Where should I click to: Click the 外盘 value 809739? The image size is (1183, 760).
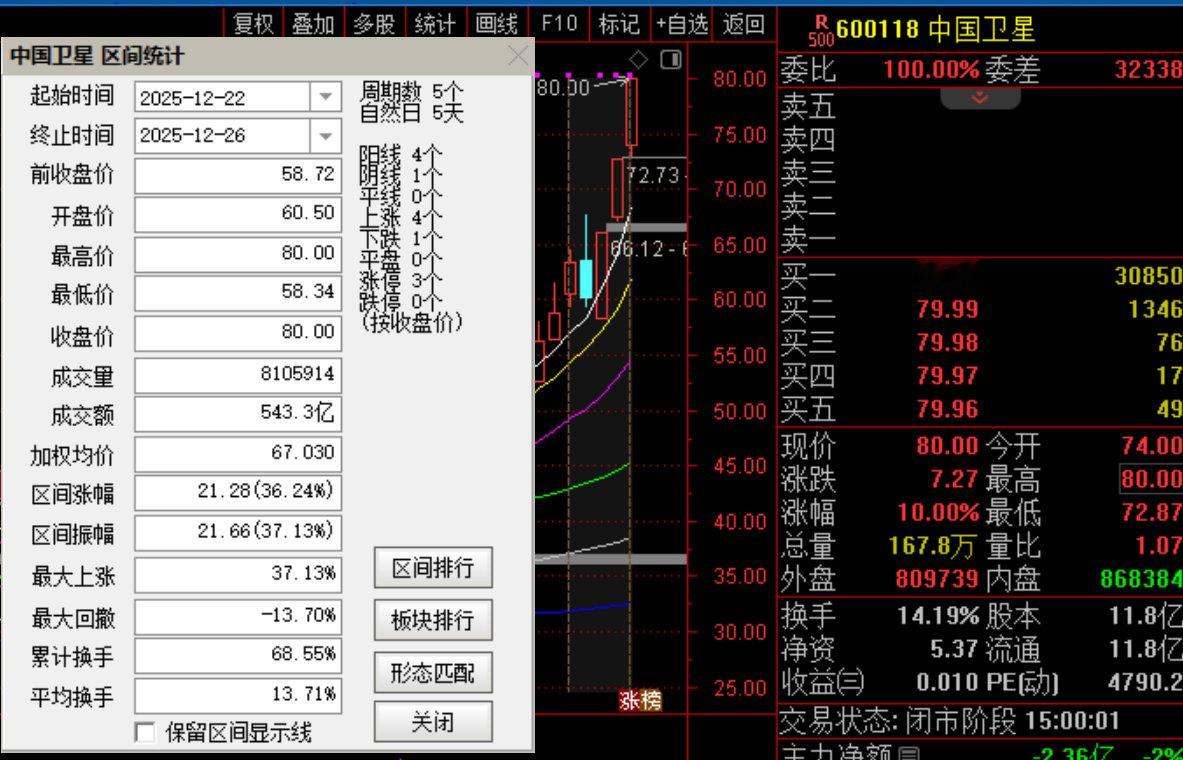pyautogui.click(x=937, y=579)
